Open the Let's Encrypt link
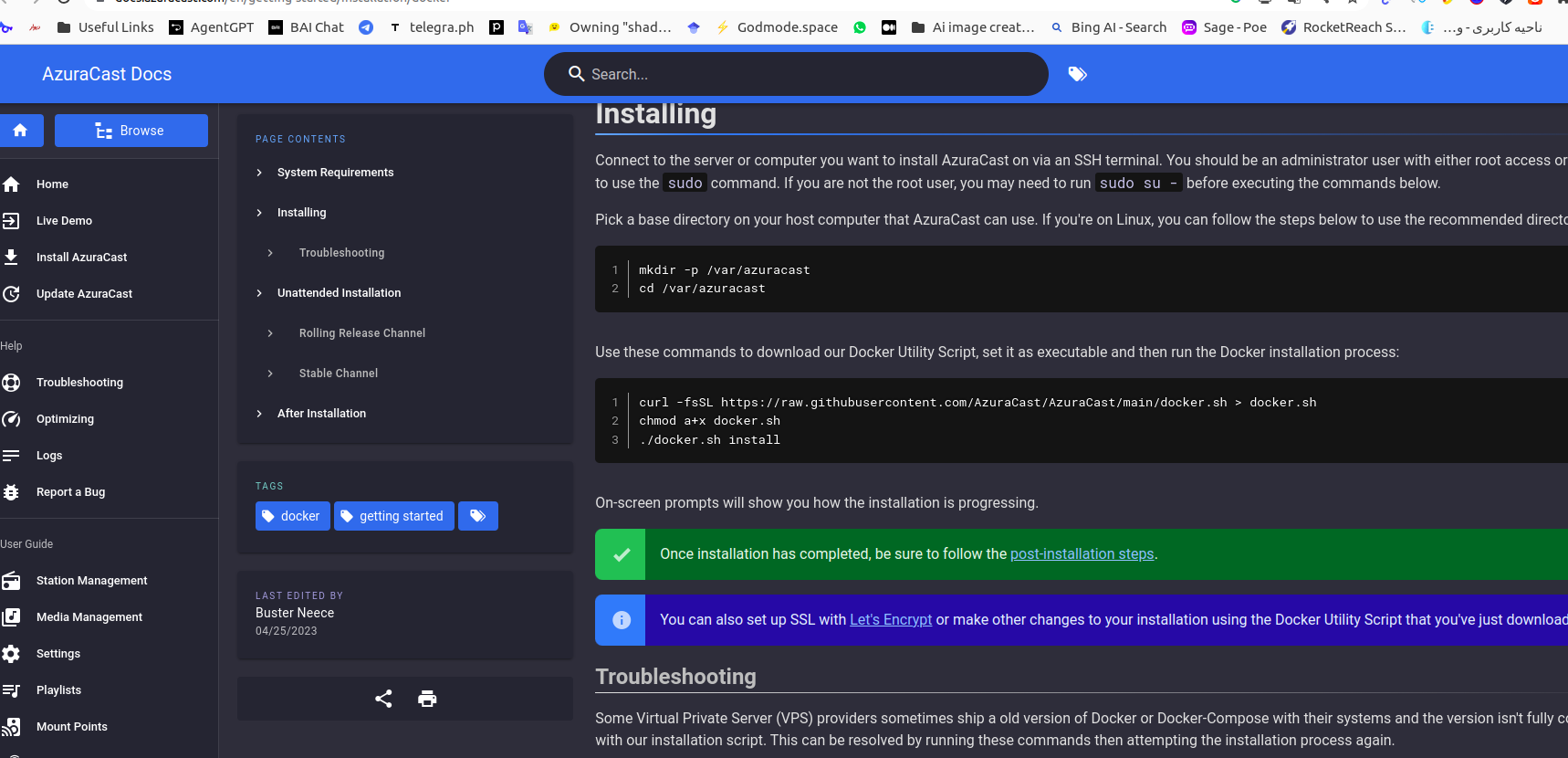The image size is (1568, 758). pyautogui.click(x=891, y=620)
